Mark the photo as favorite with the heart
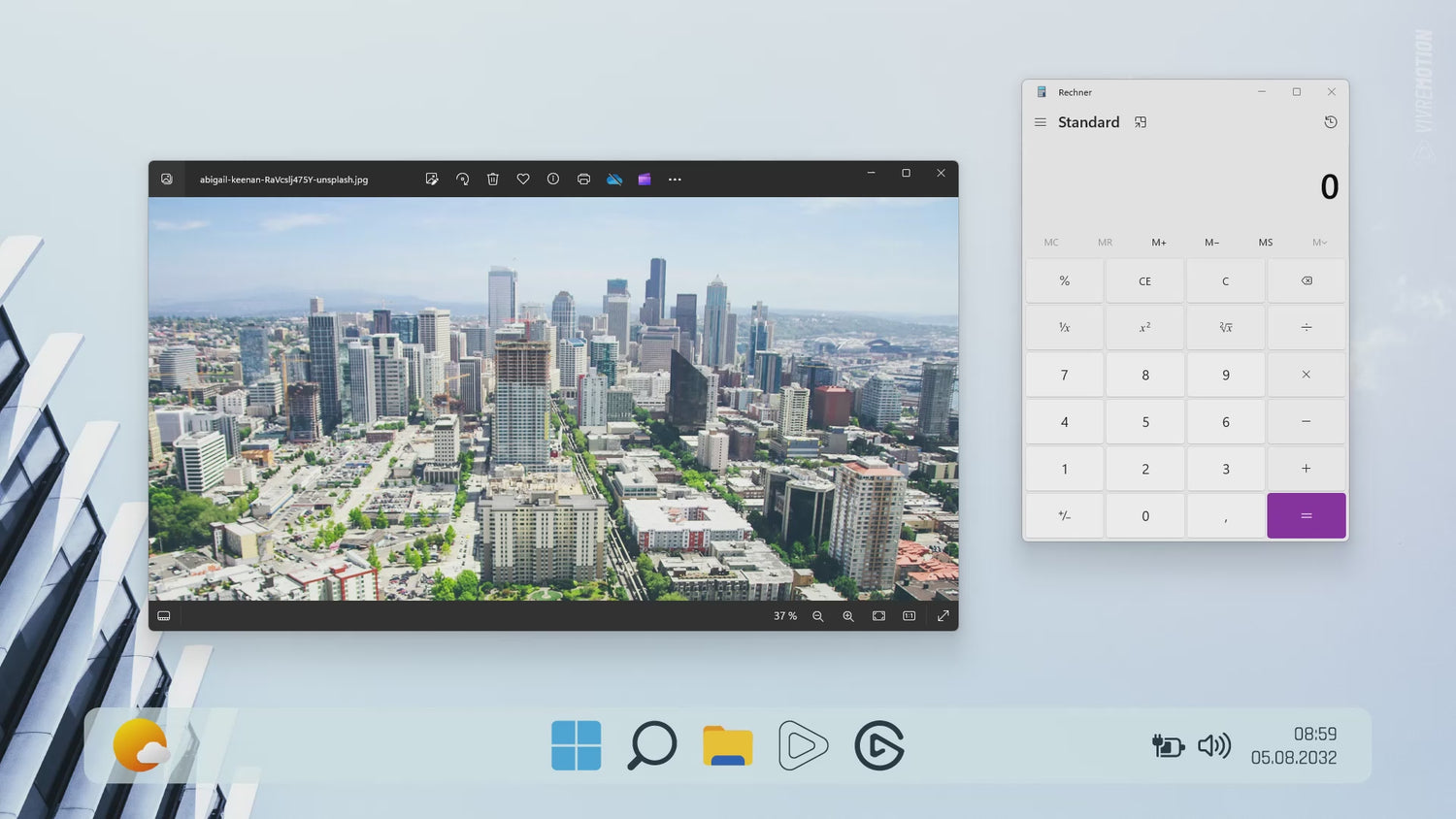Image resolution: width=1456 pixels, height=819 pixels. (x=523, y=180)
